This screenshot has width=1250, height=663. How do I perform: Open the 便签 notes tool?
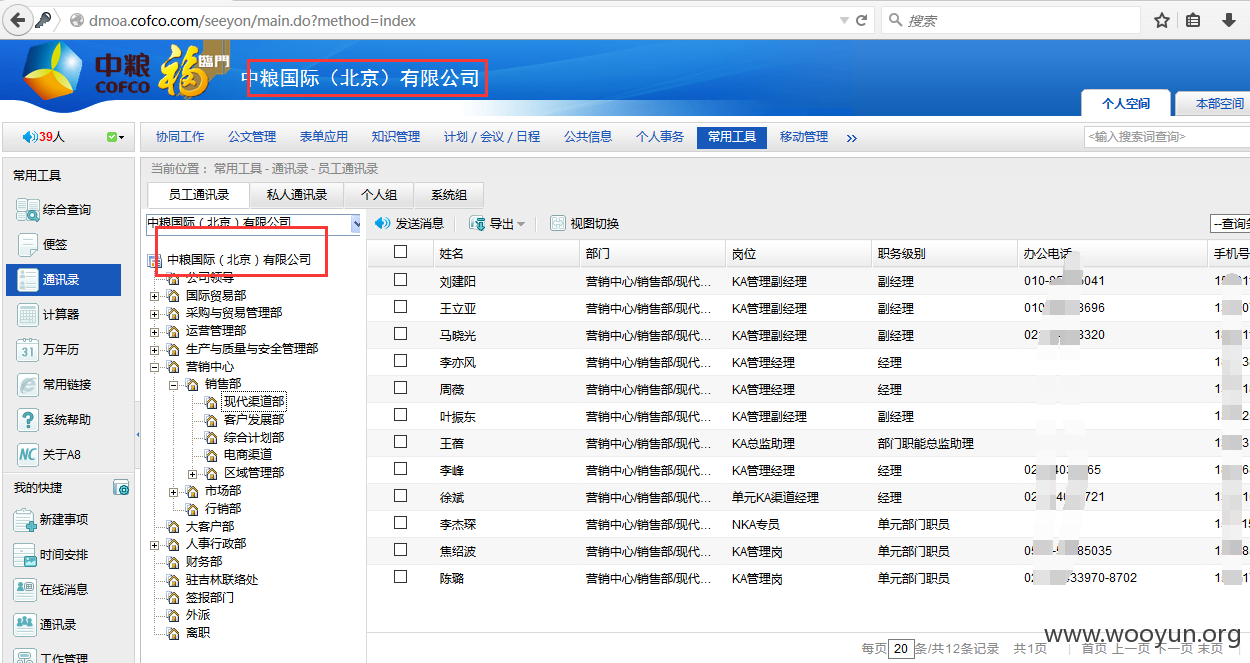pyautogui.click(x=43, y=244)
